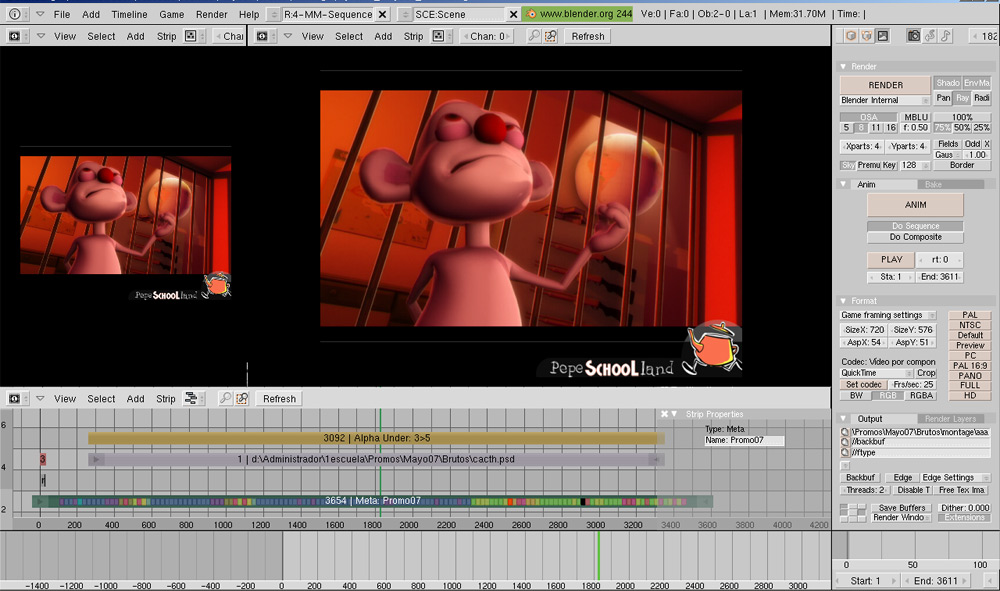The height and width of the screenshot is (591, 1000).
Task: Open the Help menu
Action: tap(249, 14)
